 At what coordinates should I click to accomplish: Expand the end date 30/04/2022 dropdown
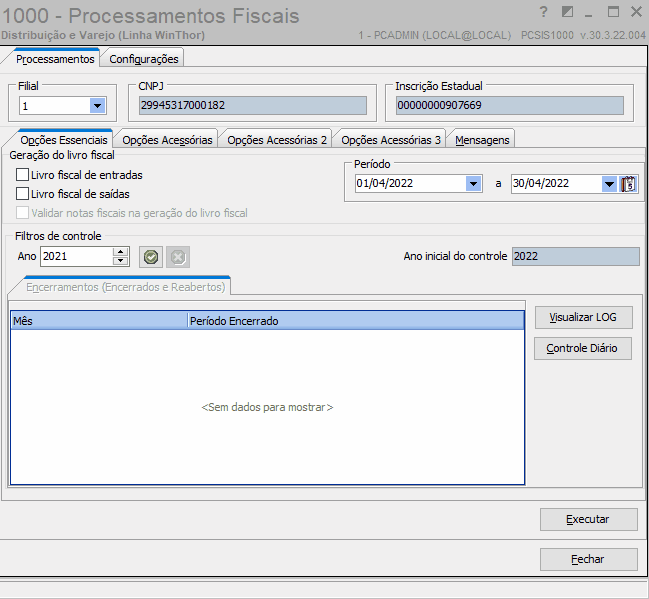click(609, 184)
